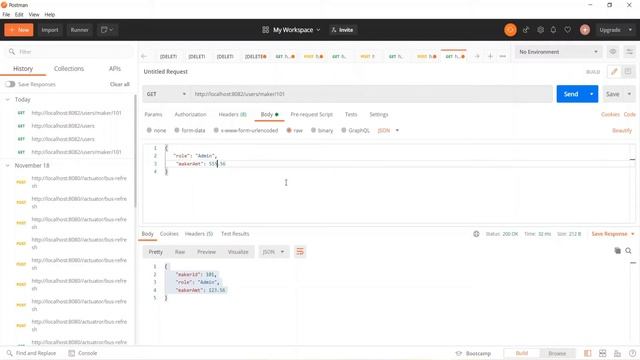Click the heart icon in header
The height and width of the screenshot is (360, 640).
point(567,30)
